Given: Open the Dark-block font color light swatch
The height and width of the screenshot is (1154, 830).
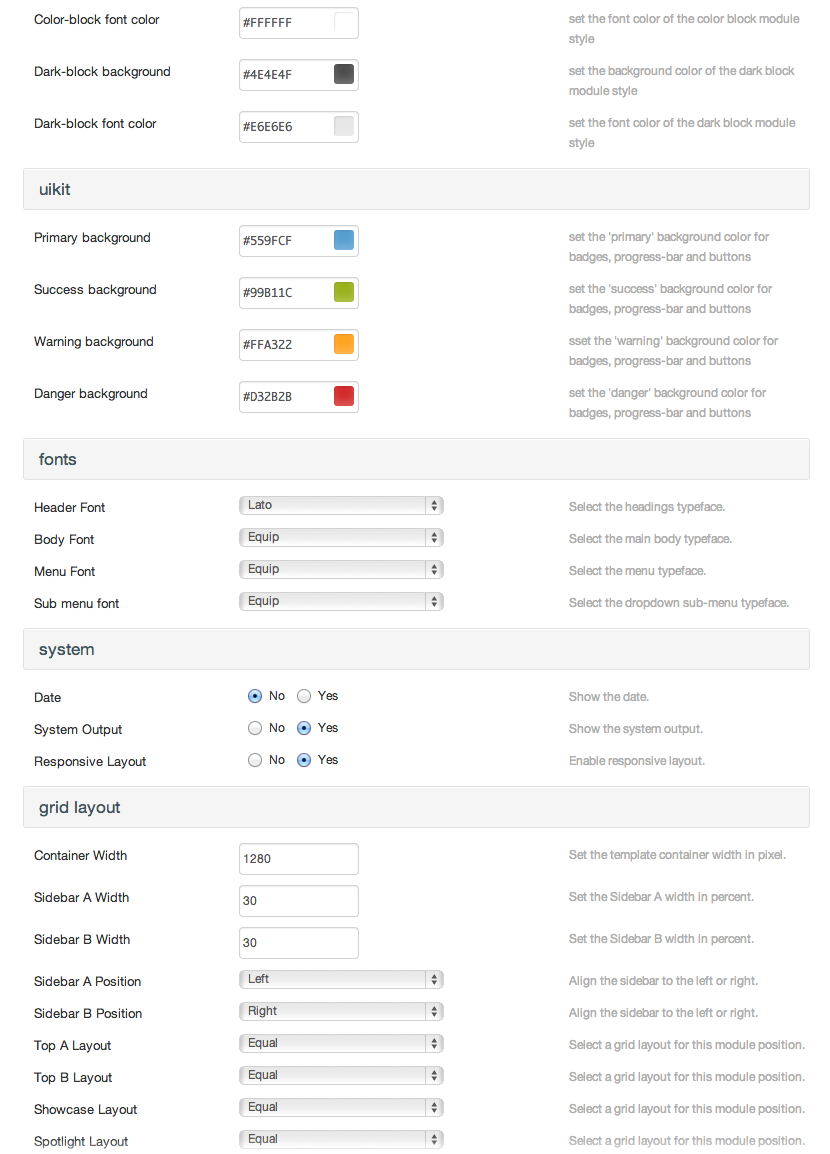Looking at the screenshot, I should coord(344,126).
